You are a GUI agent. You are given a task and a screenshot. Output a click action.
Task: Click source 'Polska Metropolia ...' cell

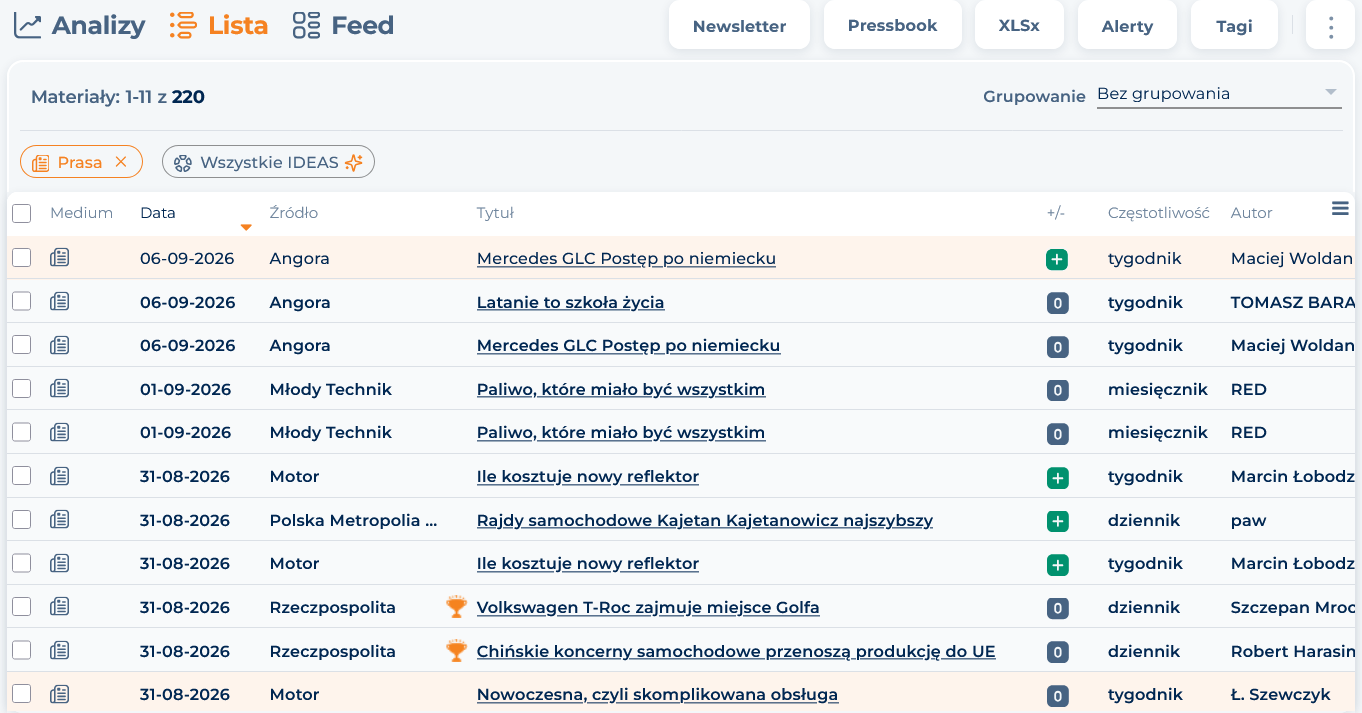click(x=354, y=520)
